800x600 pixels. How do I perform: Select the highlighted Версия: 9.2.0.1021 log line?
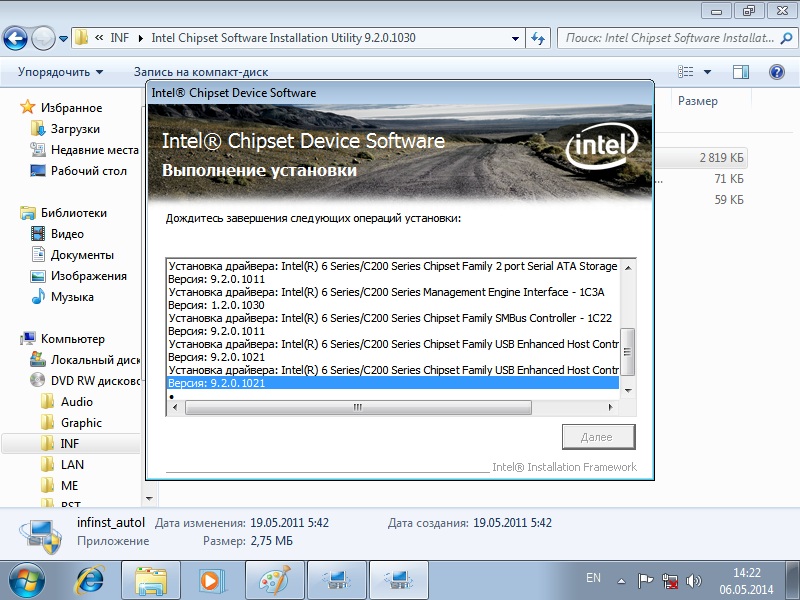393,383
